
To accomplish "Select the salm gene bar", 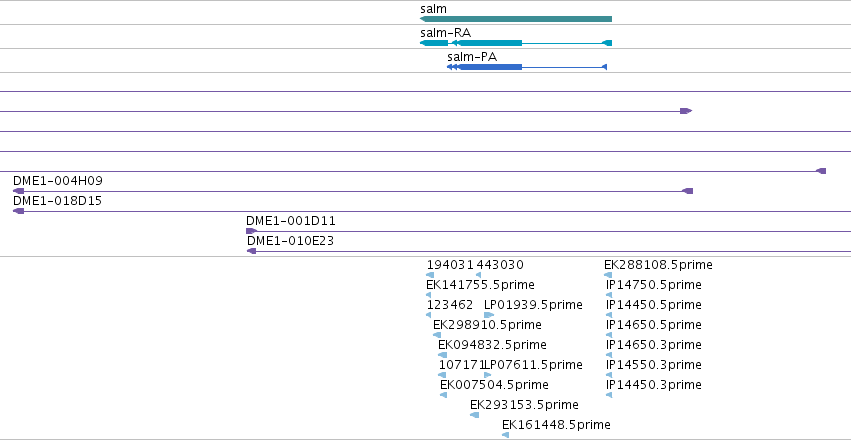I will pos(516,19).
